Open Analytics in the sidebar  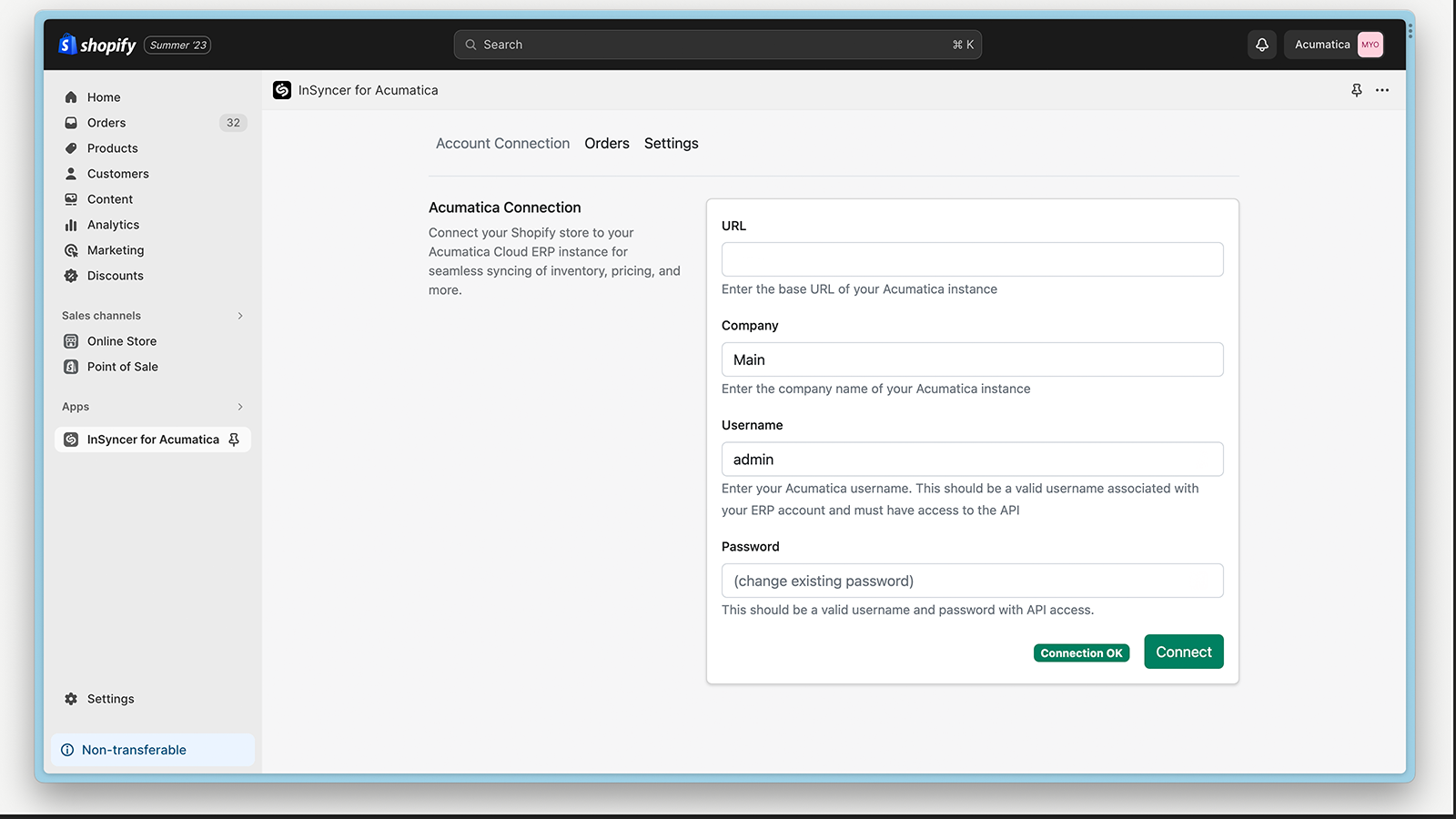(x=113, y=225)
